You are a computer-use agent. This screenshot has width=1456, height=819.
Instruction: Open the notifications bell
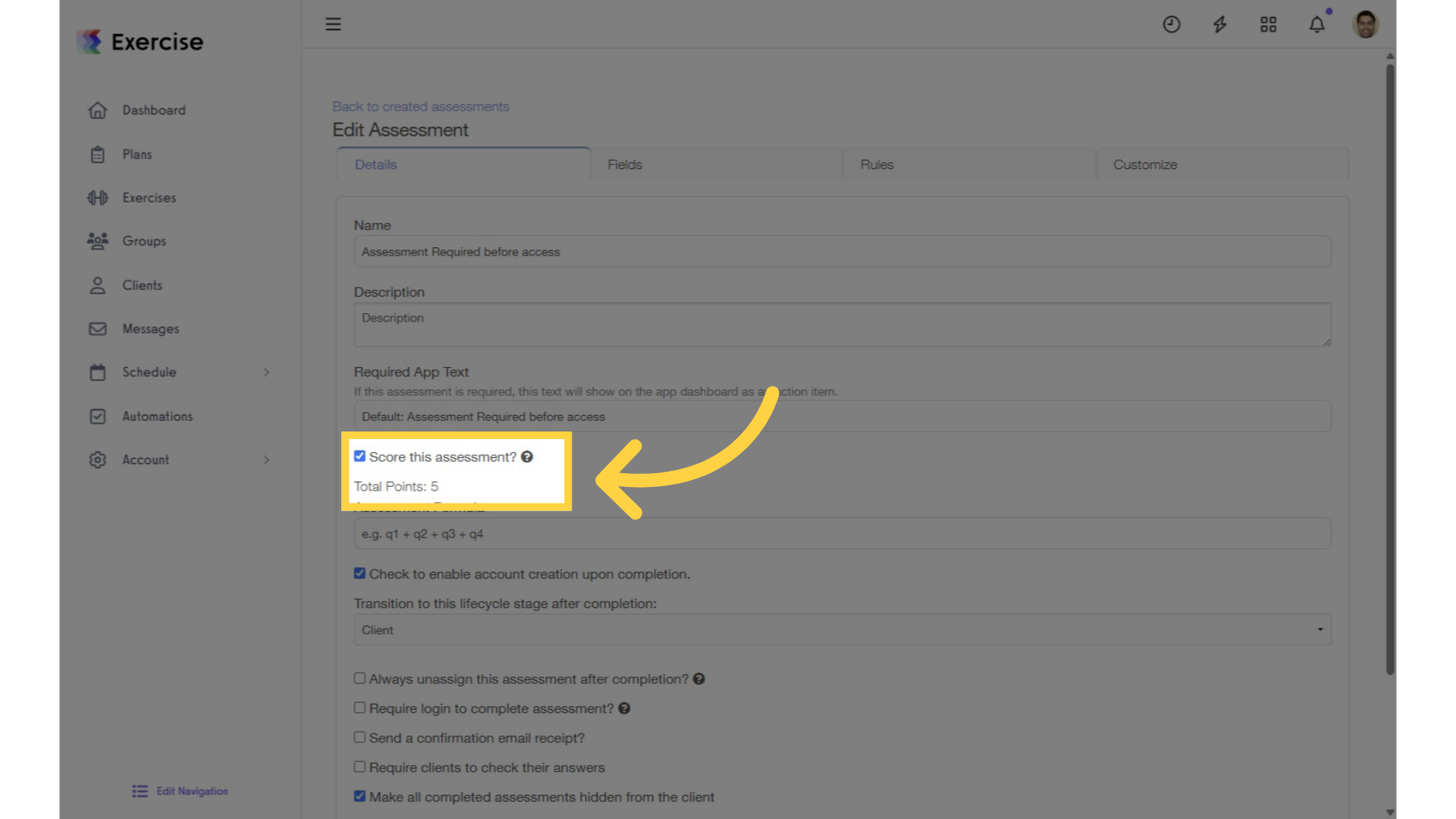(1317, 24)
